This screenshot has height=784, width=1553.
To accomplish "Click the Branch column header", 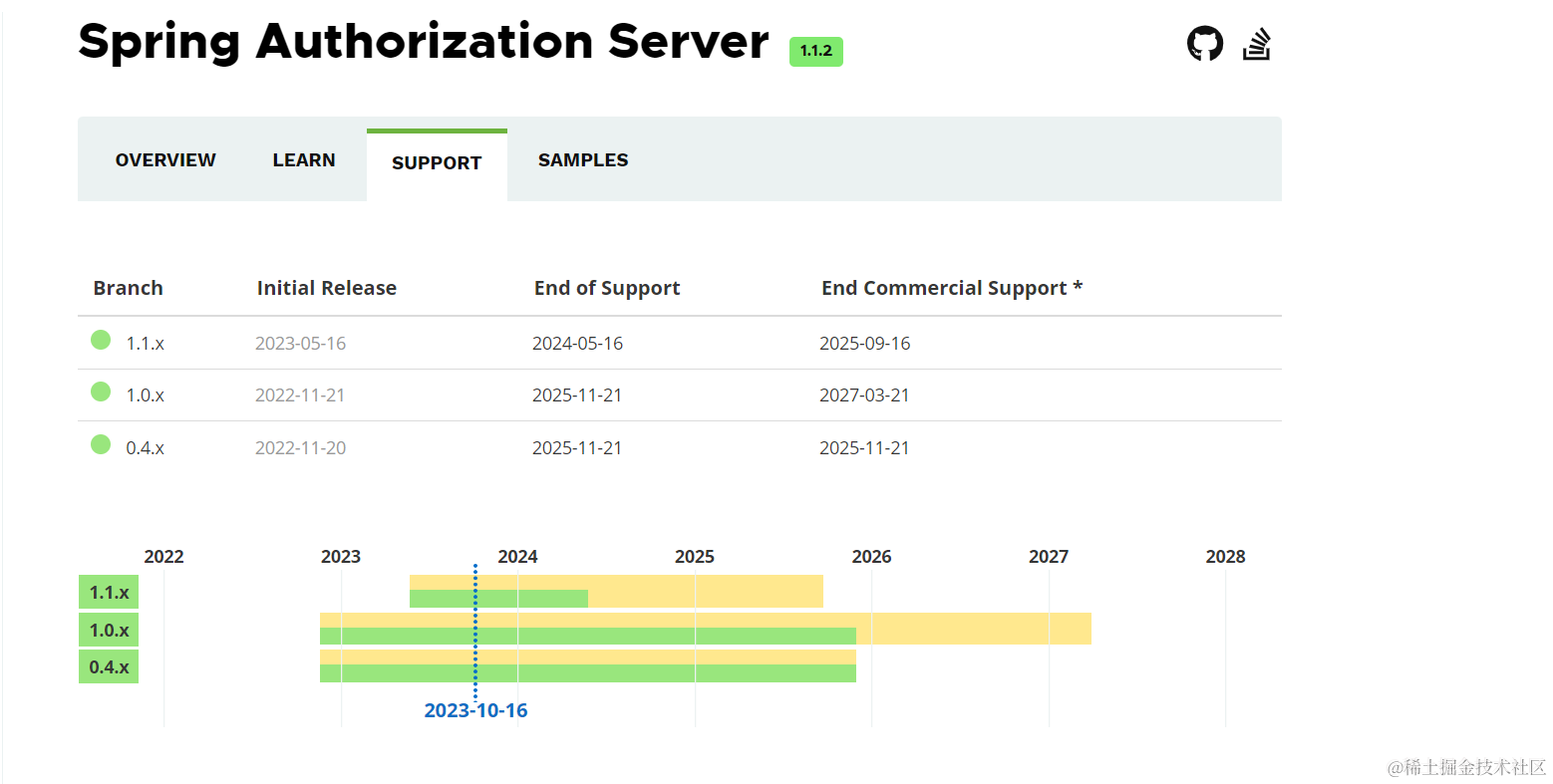I will (128, 288).
